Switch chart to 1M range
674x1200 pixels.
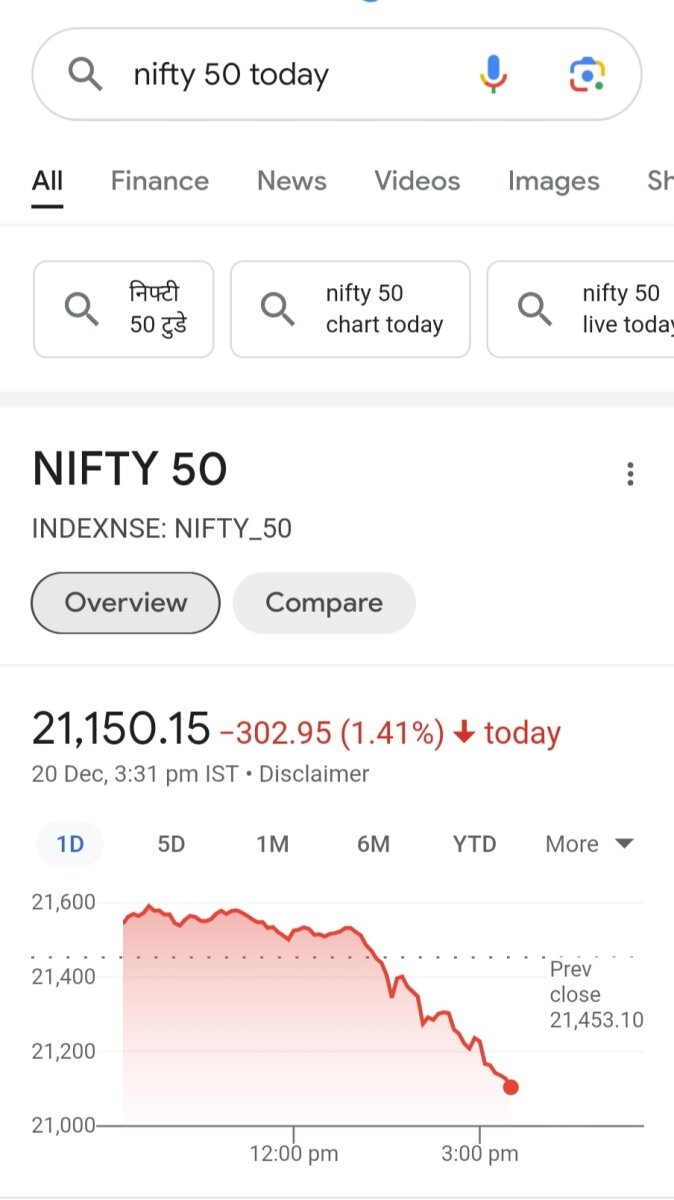(272, 844)
